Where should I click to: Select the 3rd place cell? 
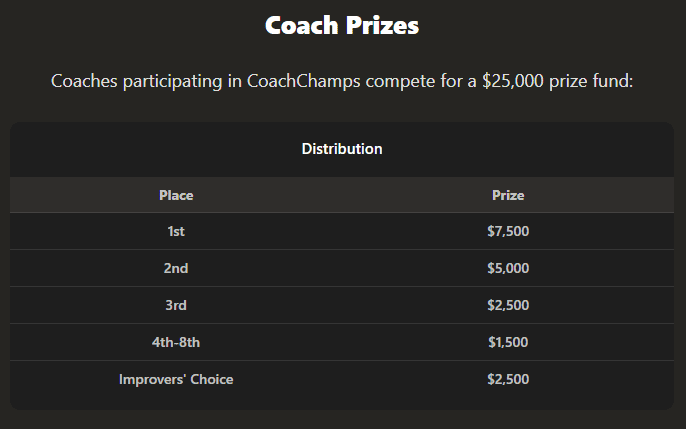click(x=176, y=305)
